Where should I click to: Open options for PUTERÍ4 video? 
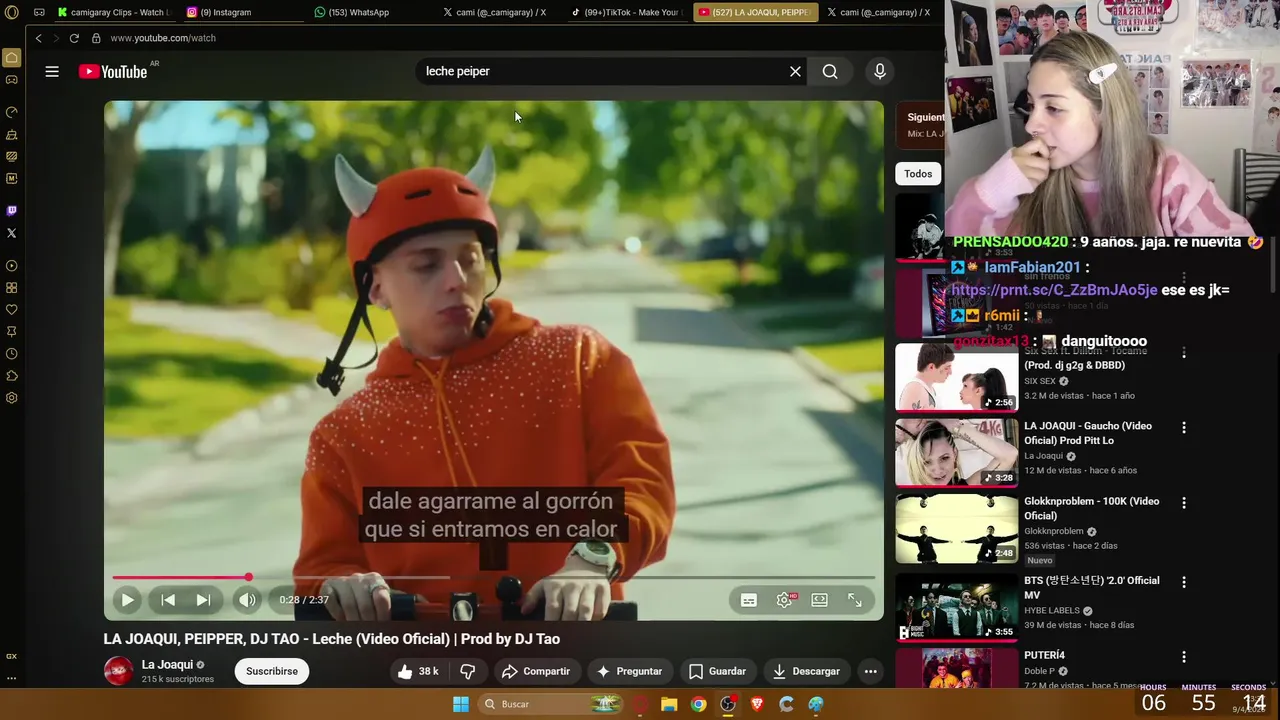tap(1184, 657)
